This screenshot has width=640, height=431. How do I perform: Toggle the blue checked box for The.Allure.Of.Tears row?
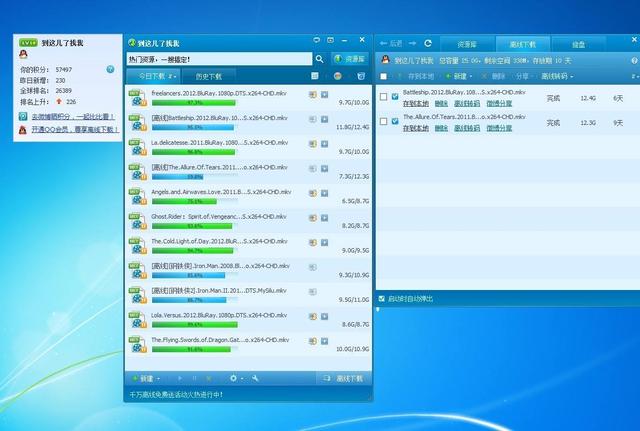tap(395, 121)
